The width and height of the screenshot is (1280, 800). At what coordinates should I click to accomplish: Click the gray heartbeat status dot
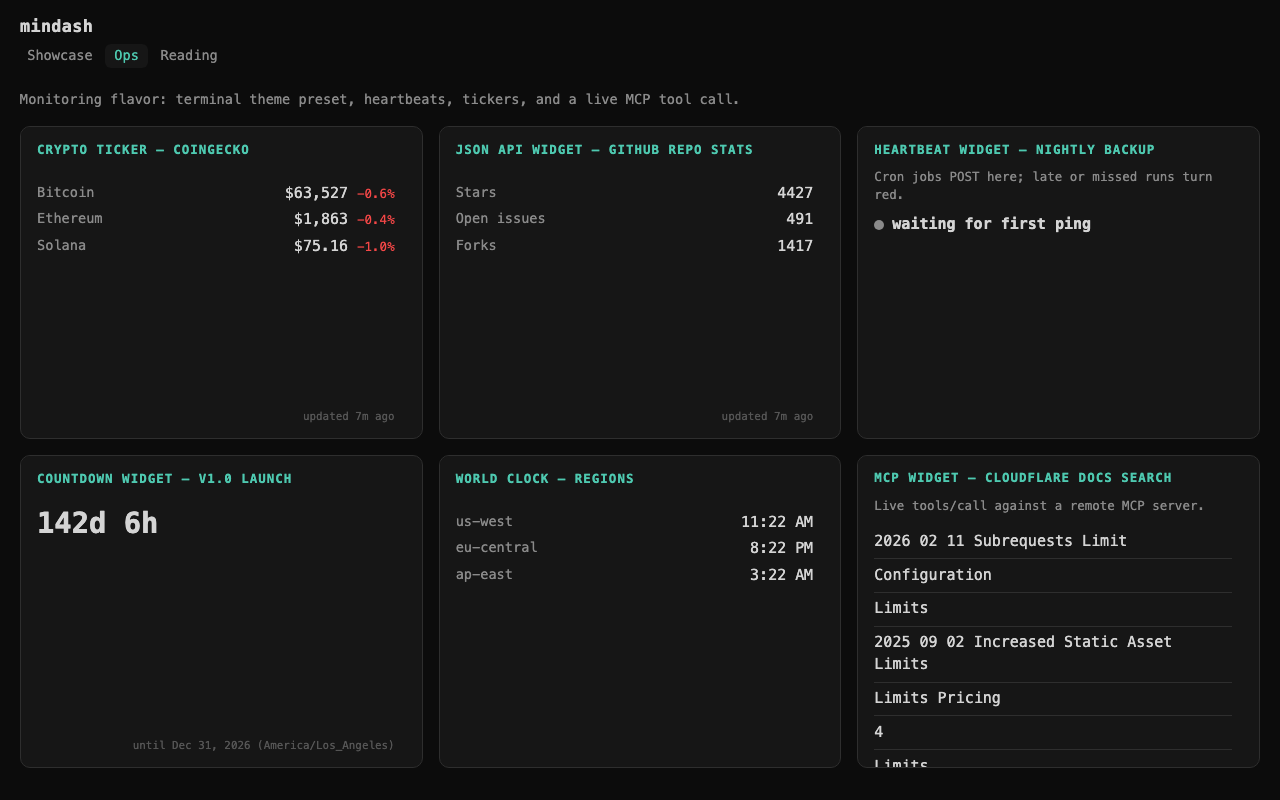pyautogui.click(x=879, y=225)
